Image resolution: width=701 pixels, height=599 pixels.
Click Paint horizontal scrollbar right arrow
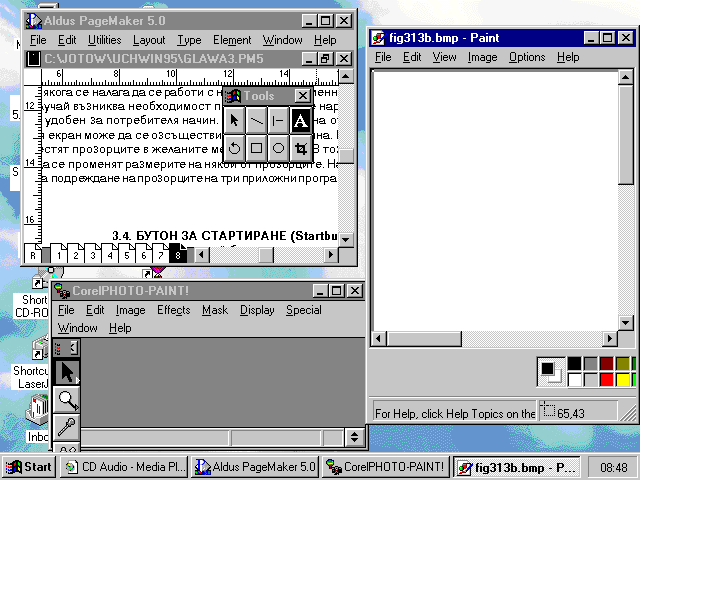(x=609, y=339)
